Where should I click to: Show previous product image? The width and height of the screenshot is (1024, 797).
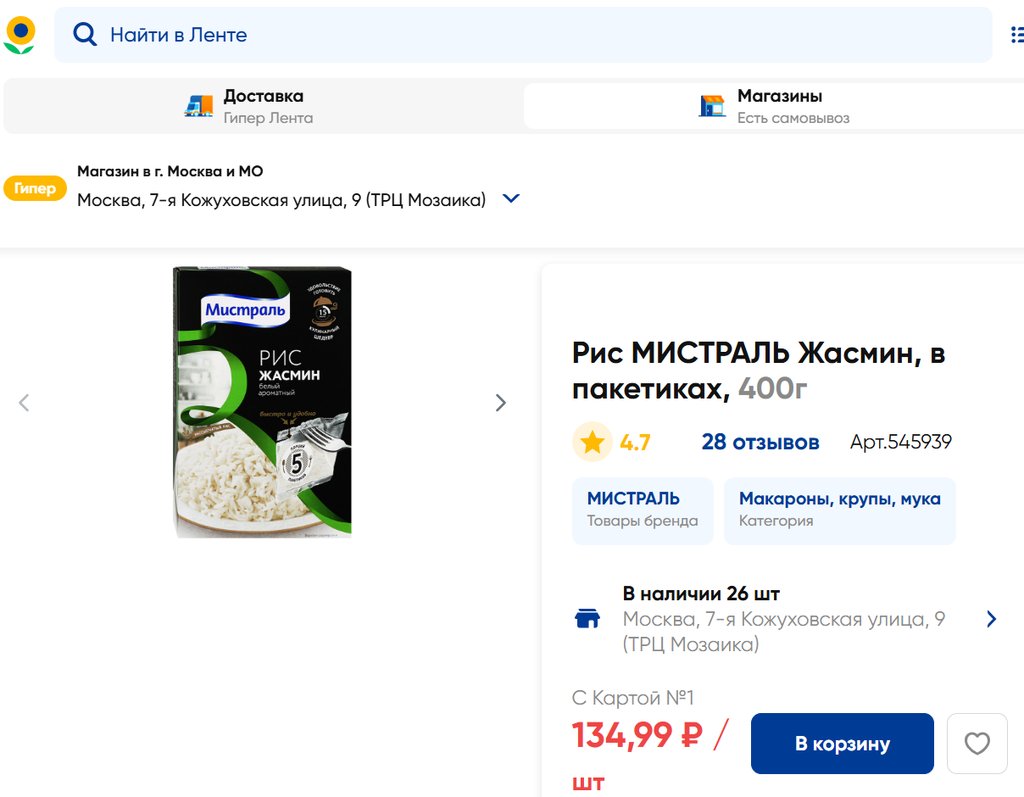pyautogui.click(x=24, y=403)
